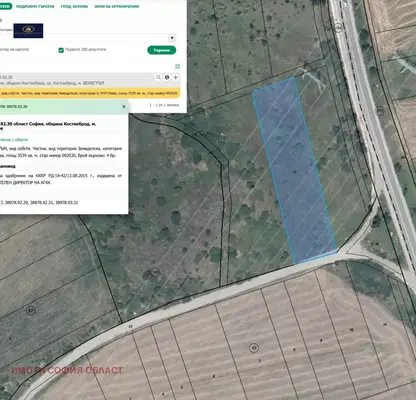Expand the search field dropdown arrow
The image size is (416, 400).
(172, 38)
